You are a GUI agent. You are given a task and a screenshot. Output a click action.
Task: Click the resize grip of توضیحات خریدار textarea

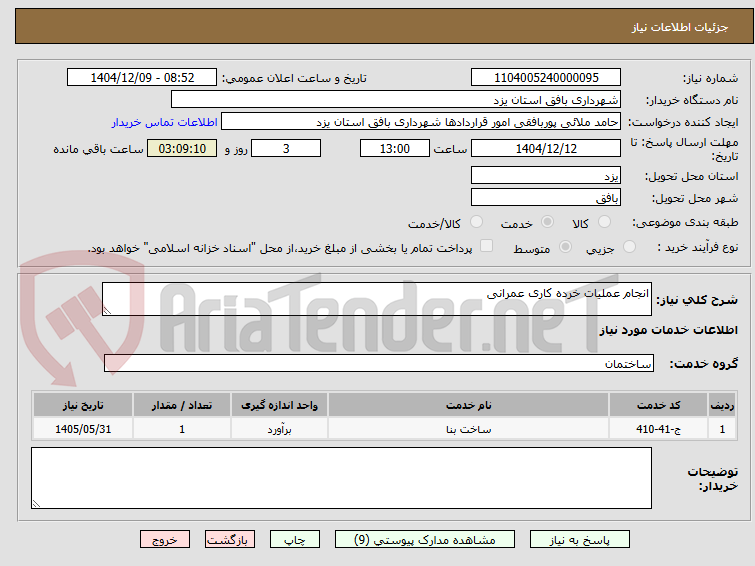click(x=36, y=503)
